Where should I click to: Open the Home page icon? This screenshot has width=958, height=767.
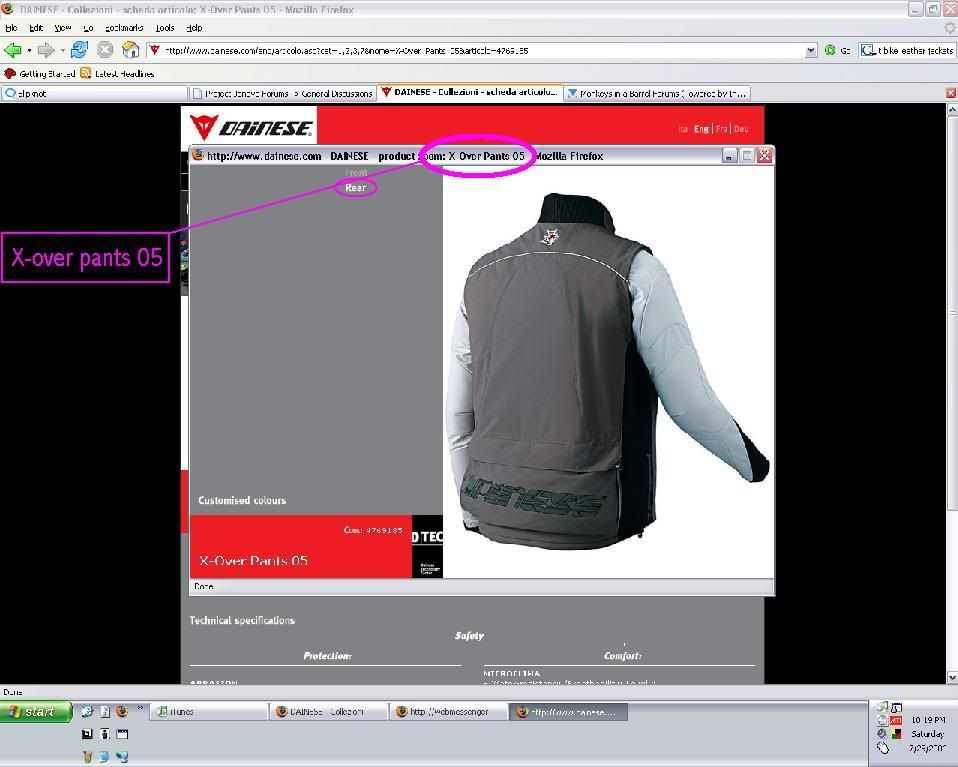click(130, 50)
